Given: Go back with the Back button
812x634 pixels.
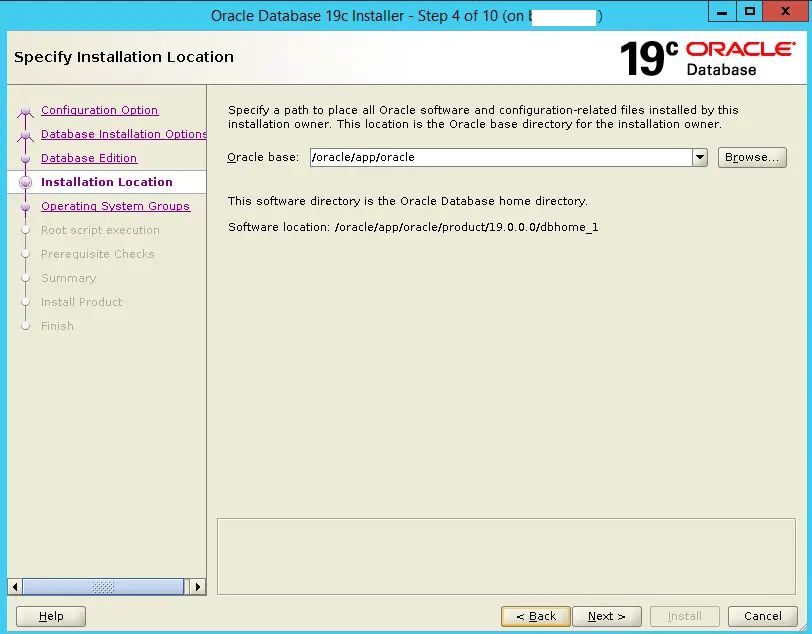Looking at the screenshot, I should click(536, 616).
